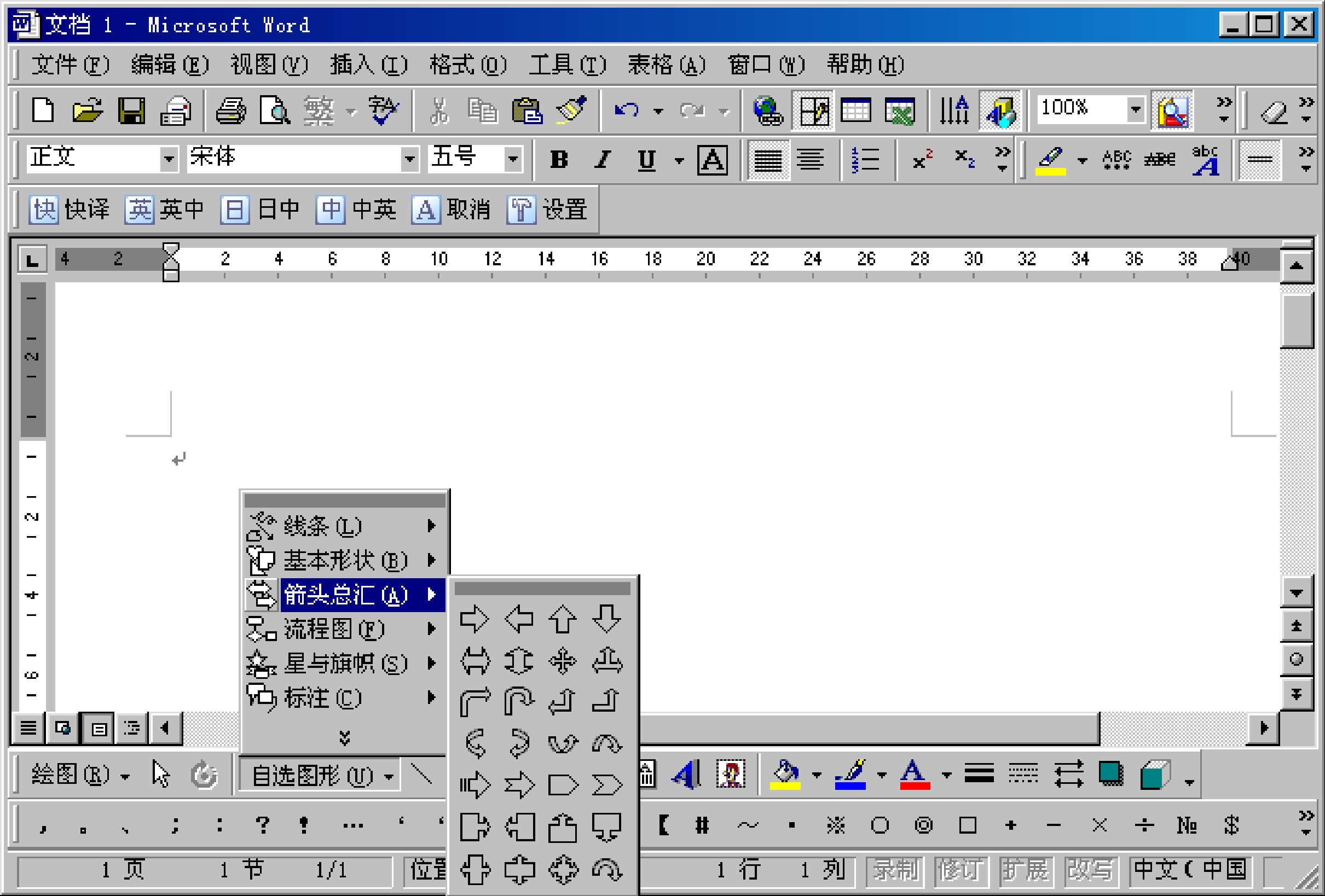The height and width of the screenshot is (896, 1325).
Task: Open highlight color dropdown arrow
Action: click(1082, 160)
